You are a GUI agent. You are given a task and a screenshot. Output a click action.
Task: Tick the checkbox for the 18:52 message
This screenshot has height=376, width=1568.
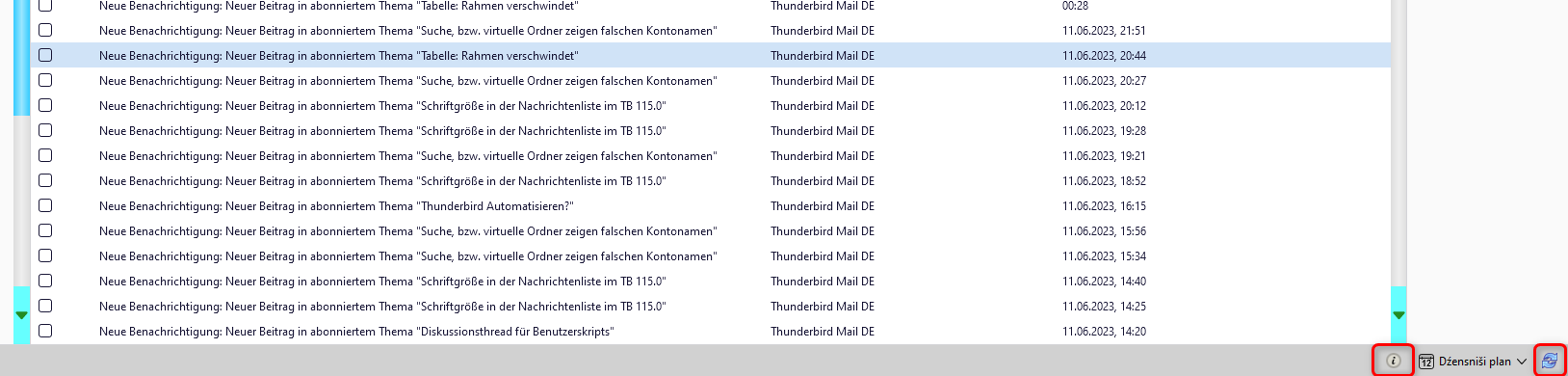coord(45,180)
